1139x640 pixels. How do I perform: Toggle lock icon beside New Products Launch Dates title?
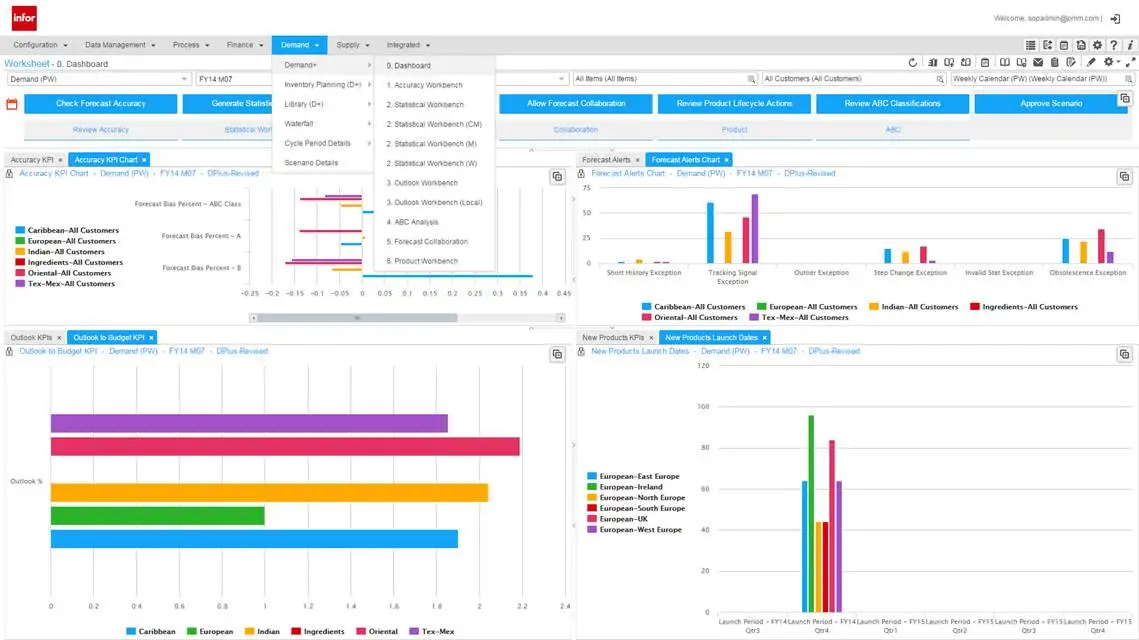click(581, 352)
